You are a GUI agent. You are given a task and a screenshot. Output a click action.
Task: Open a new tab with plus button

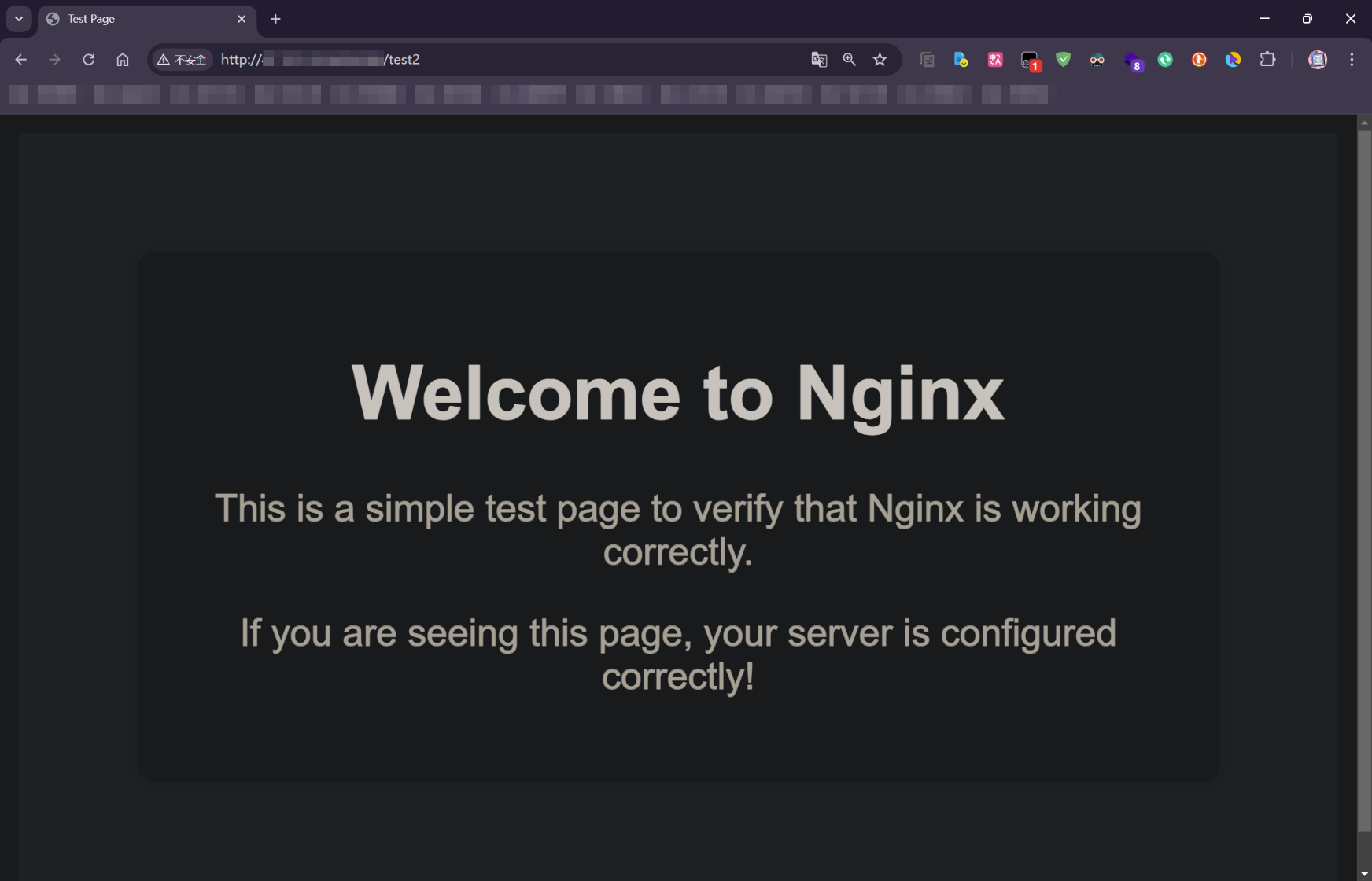click(x=275, y=19)
